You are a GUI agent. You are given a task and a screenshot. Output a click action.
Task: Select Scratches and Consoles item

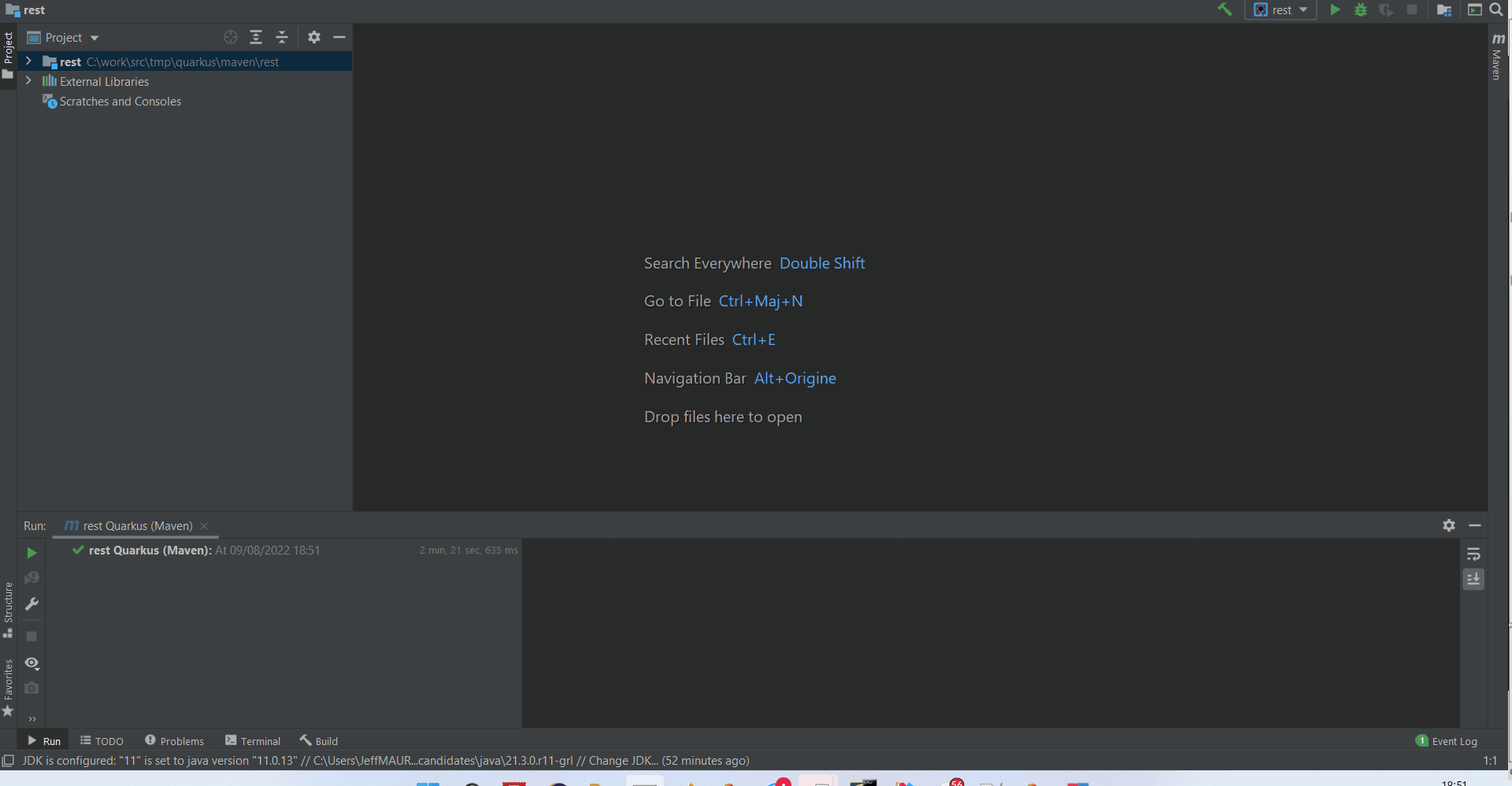120,102
